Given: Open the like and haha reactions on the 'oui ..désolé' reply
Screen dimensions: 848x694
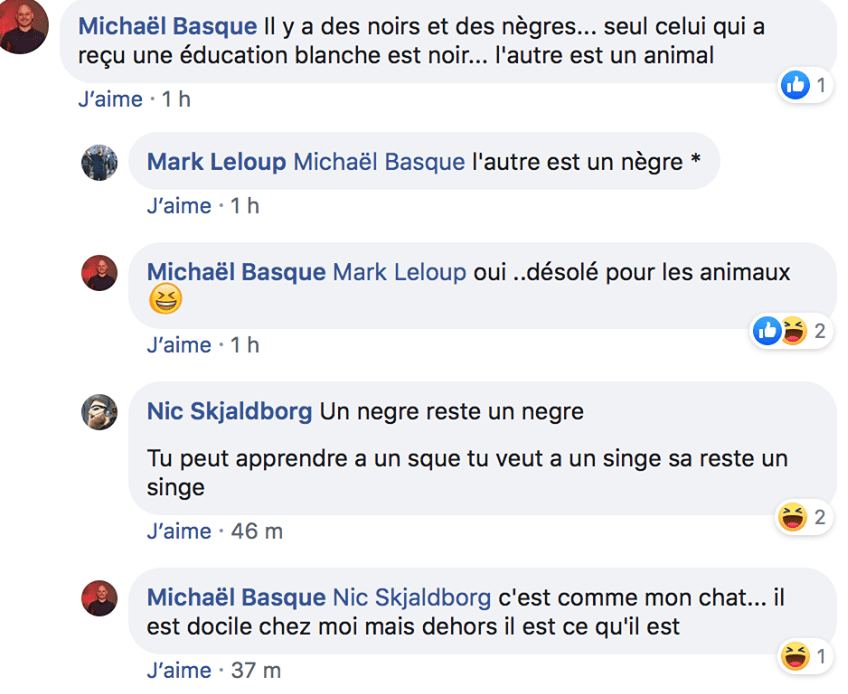Looking at the screenshot, I should click(780, 331).
